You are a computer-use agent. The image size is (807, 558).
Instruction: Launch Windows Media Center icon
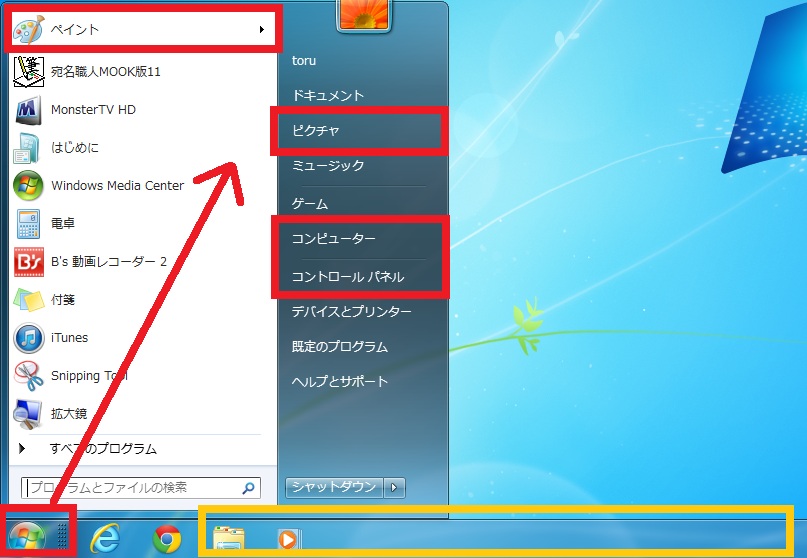pyautogui.click(x=28, y=186)
